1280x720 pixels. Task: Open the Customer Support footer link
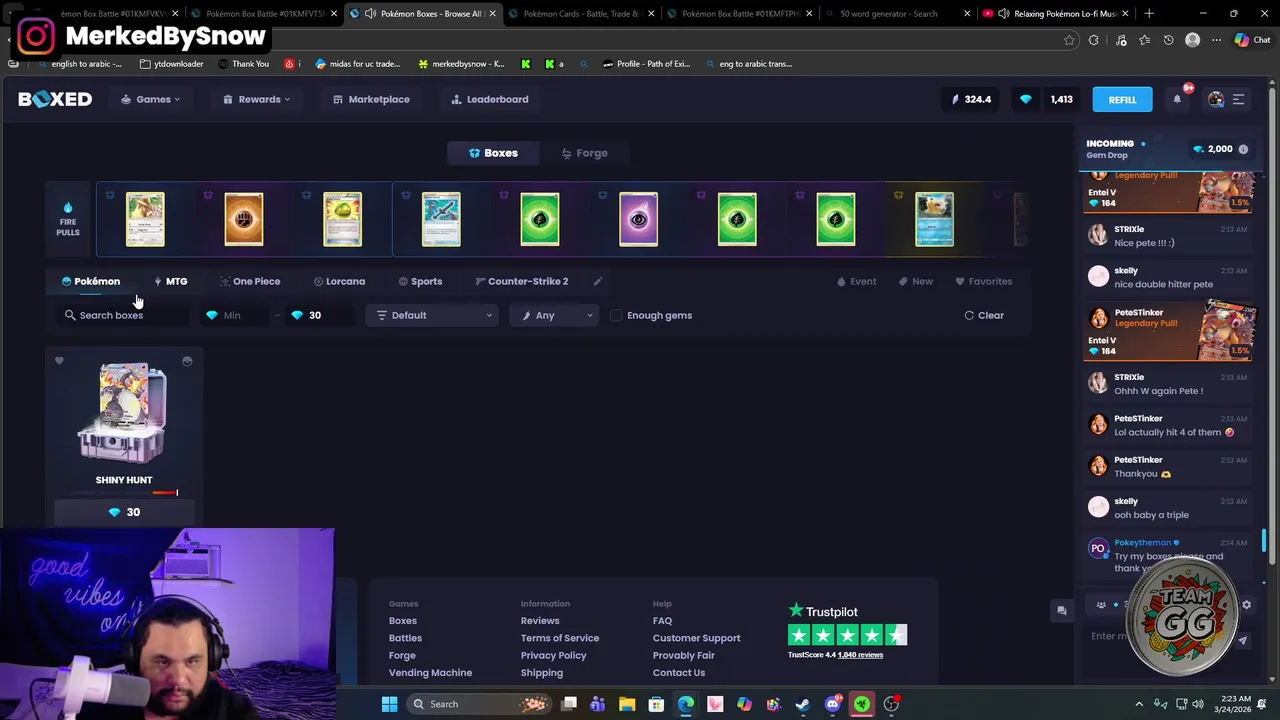tap(696, 638)
